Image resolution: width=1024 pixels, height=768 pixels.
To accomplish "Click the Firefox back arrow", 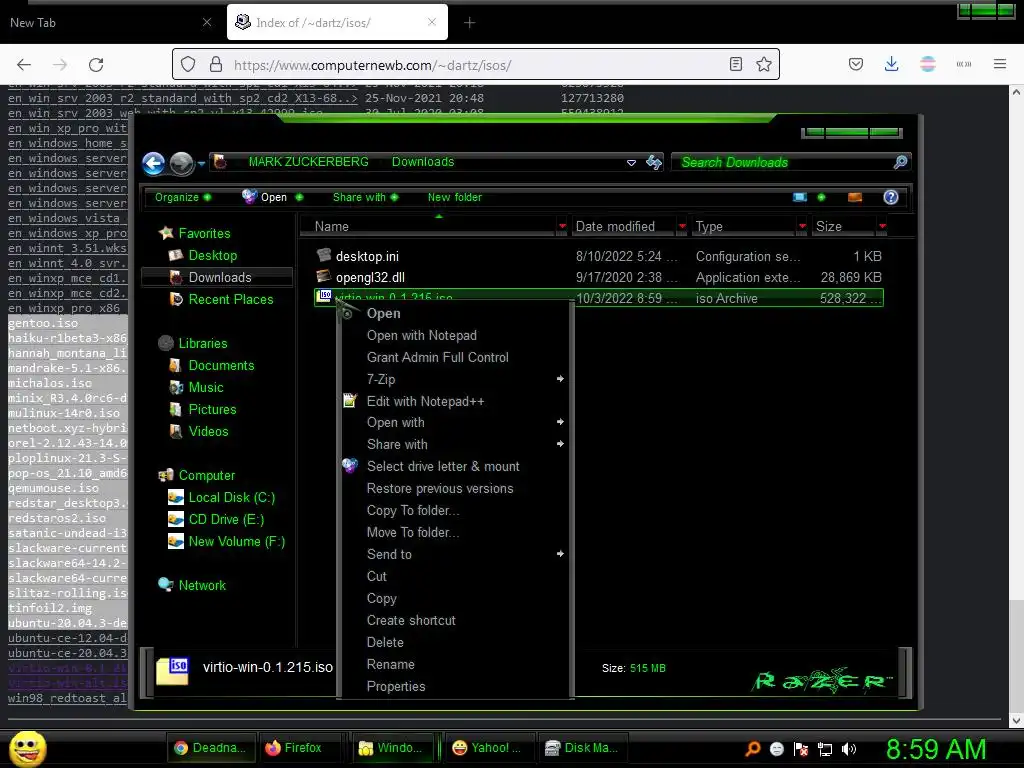I will 24,65.
